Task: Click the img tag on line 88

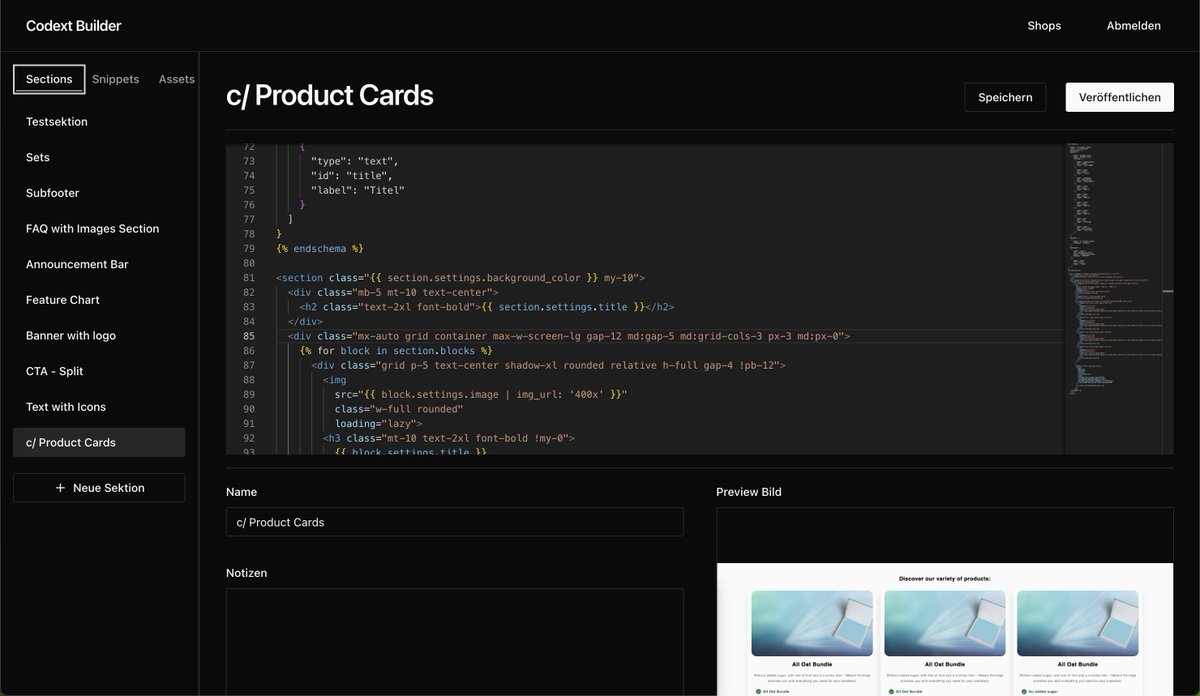Action: pos(335,381)
